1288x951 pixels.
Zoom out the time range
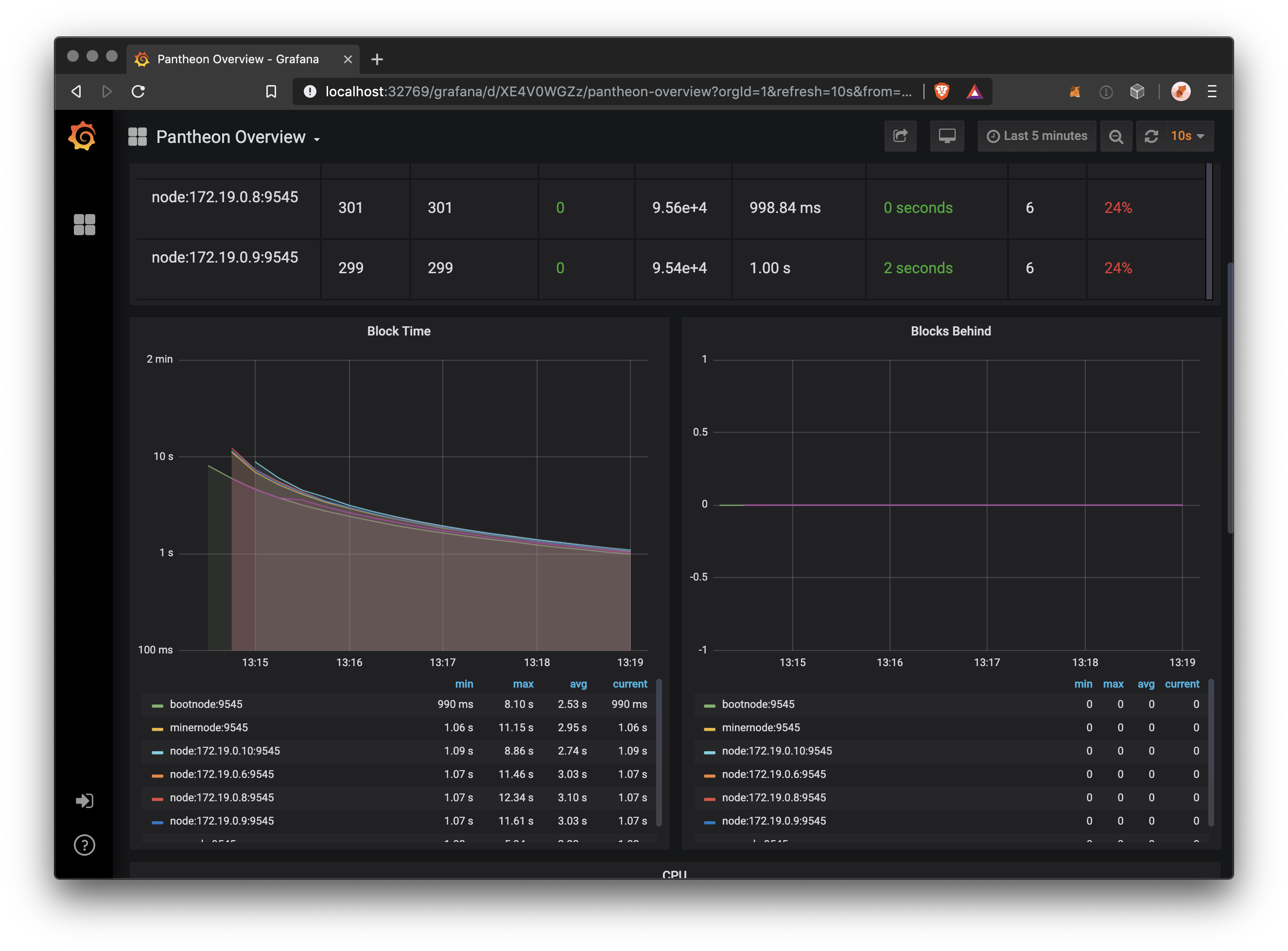[x=1115, y=136]
